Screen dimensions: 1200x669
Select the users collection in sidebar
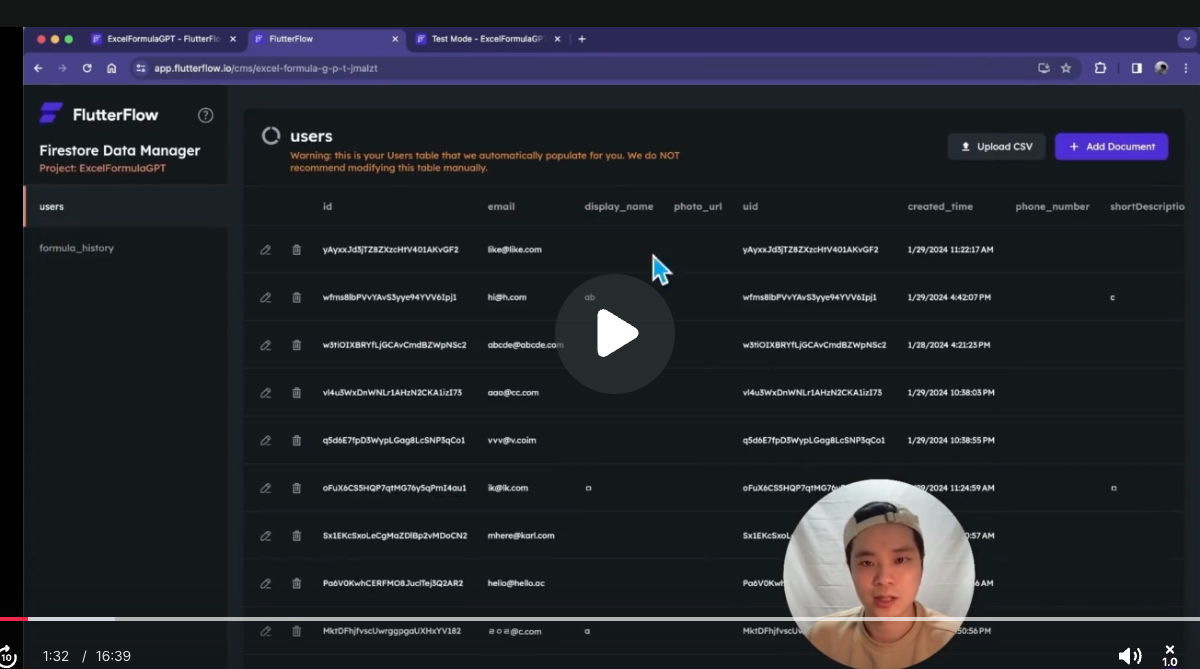pyautogui.click(x=126, y=207)
